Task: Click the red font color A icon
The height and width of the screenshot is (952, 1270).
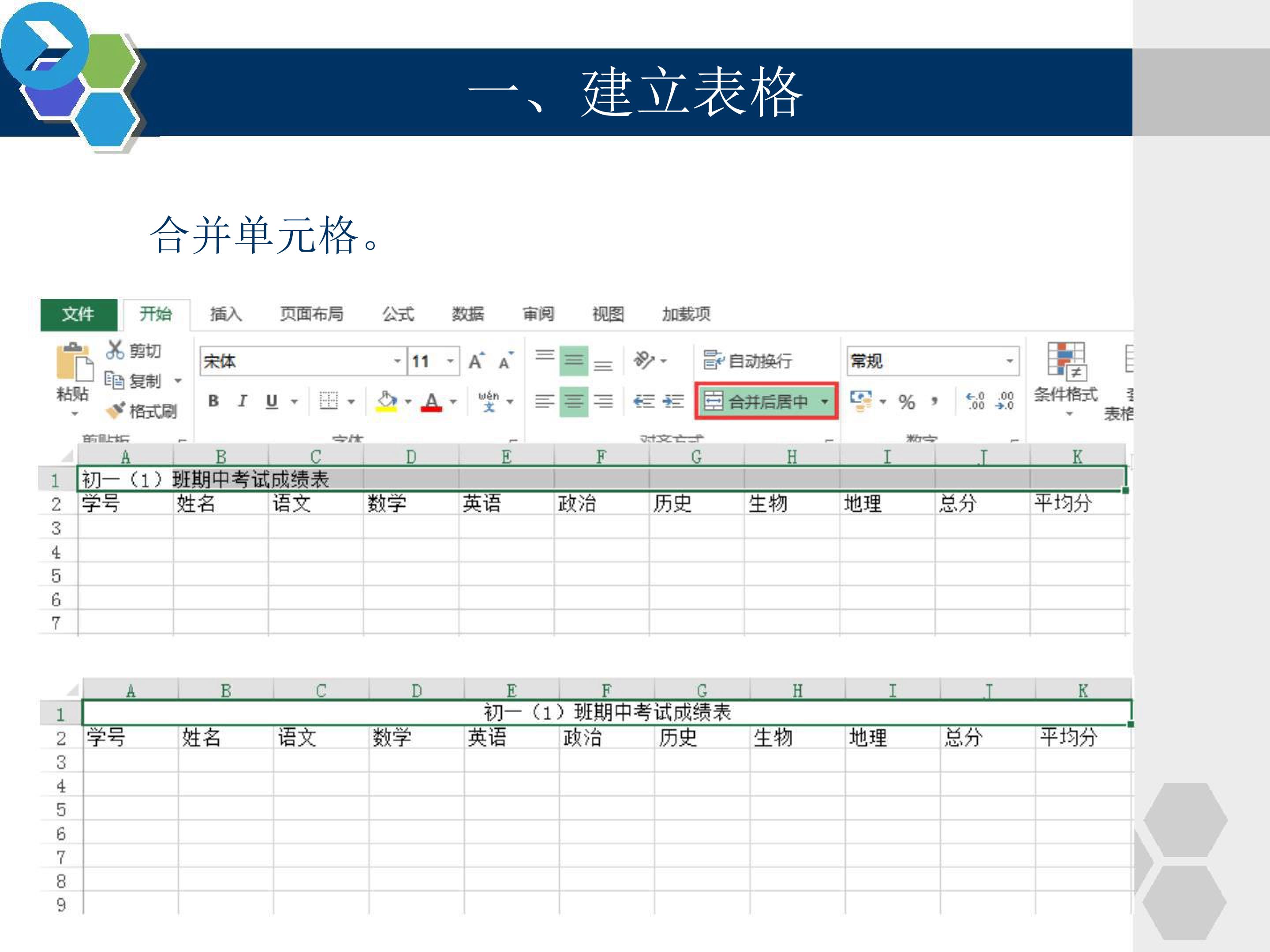Action: [431, 401]
